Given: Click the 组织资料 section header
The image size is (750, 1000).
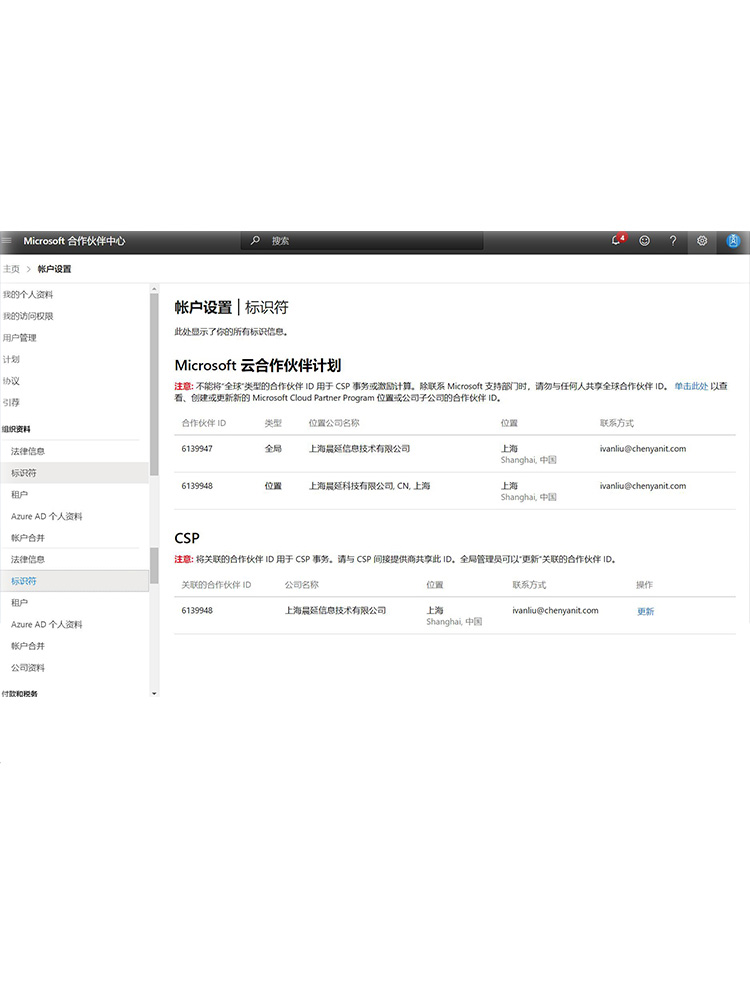Looking at the screenshot, I should tap(16, 429).
